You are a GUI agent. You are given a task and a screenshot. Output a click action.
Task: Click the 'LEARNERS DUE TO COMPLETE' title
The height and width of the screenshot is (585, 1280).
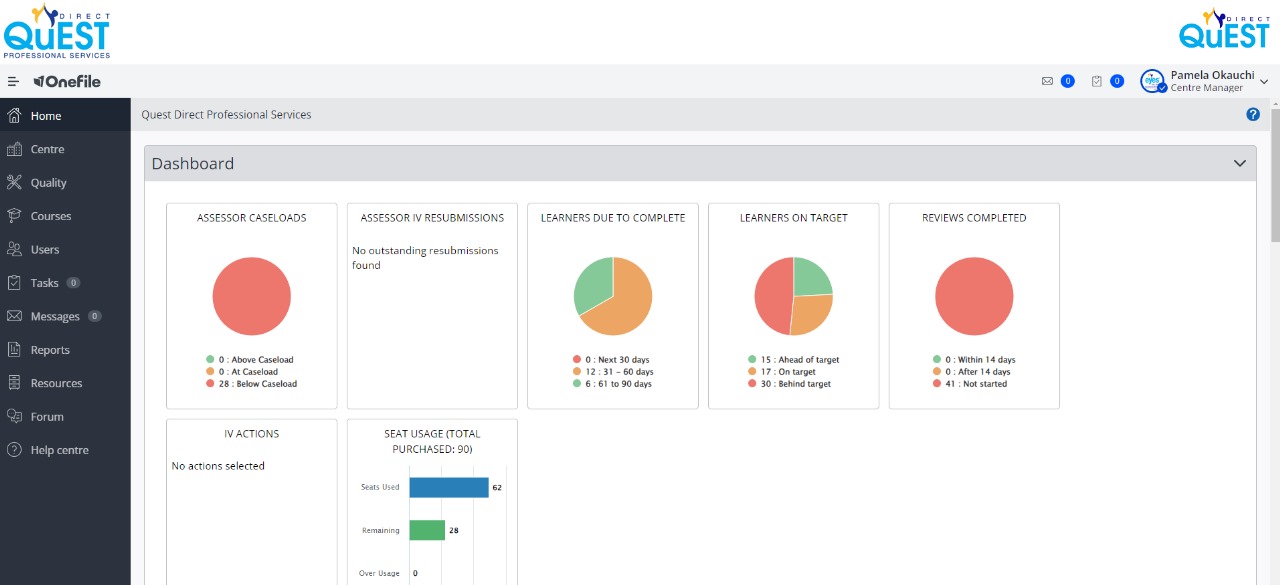pyautogui.click(x=613, y=217)
